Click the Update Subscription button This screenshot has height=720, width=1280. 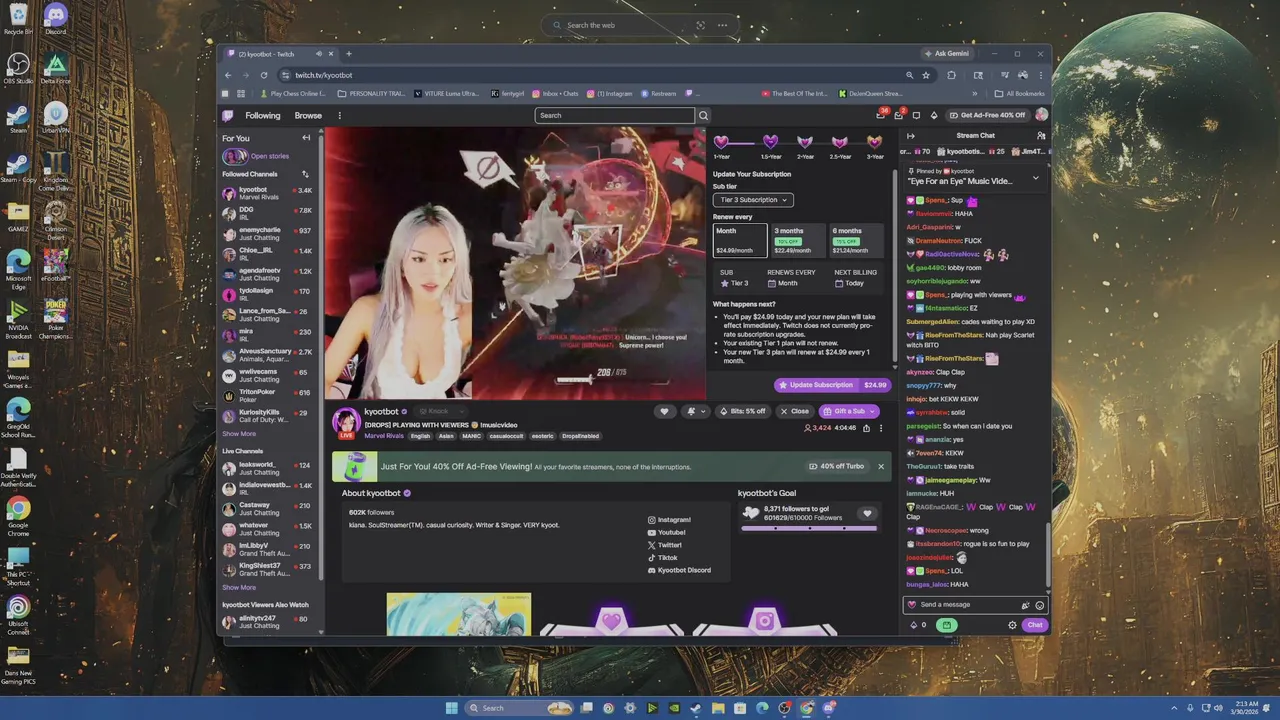(x=832, y=385)
